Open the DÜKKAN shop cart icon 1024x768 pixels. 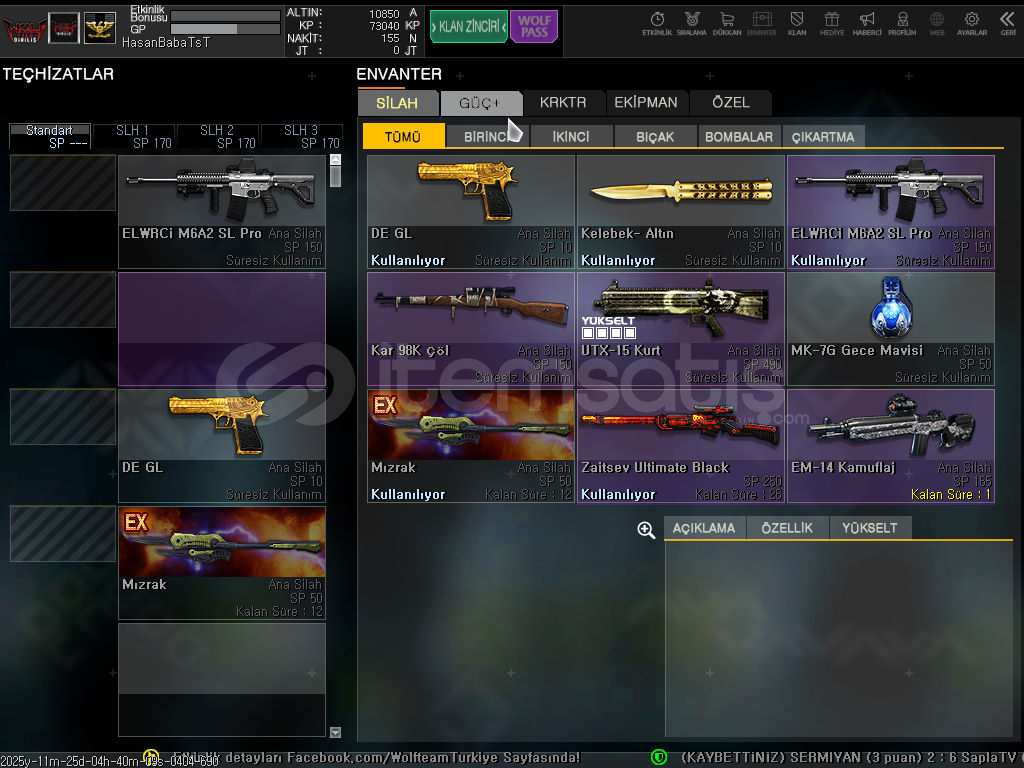727,24
